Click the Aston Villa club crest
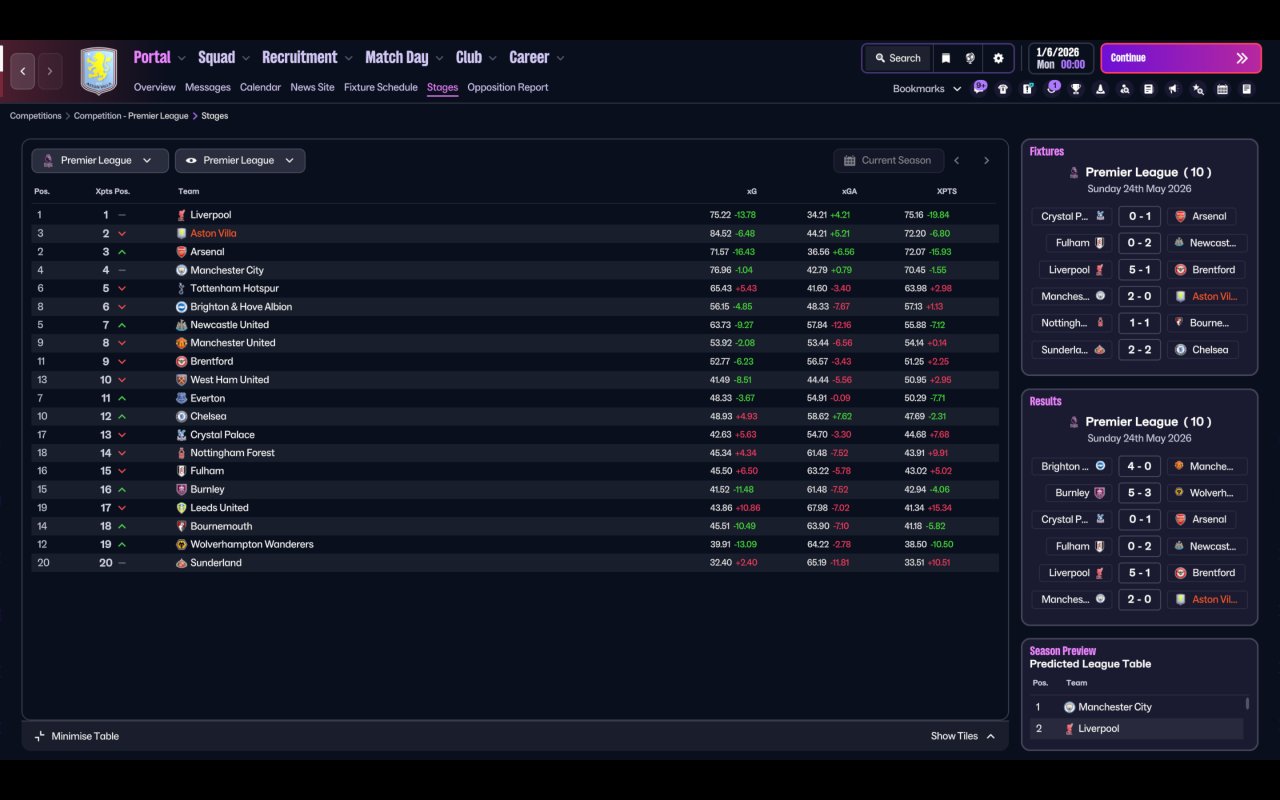Image resolution: width=1280 pixels, height=800 pixels. [98, 71]
